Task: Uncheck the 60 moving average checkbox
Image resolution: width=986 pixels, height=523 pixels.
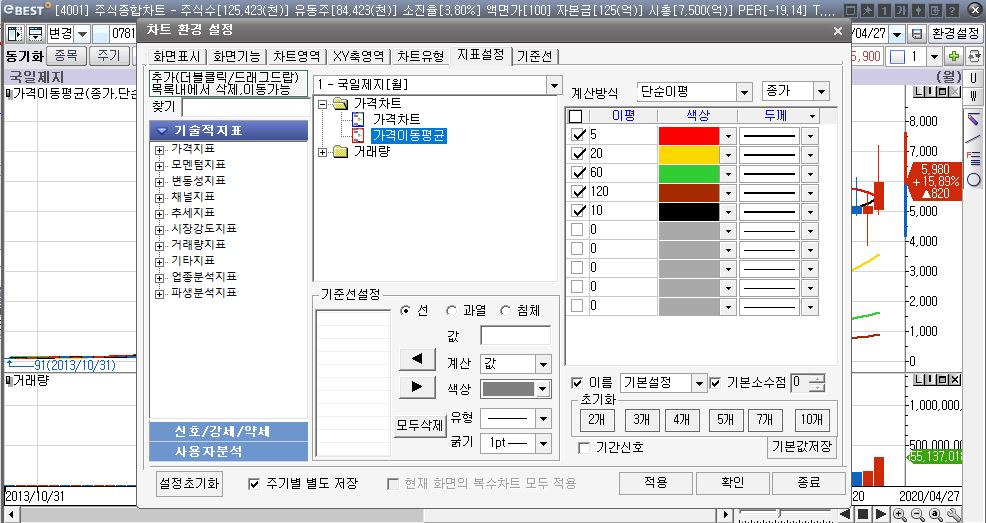Action: point(577,172)
